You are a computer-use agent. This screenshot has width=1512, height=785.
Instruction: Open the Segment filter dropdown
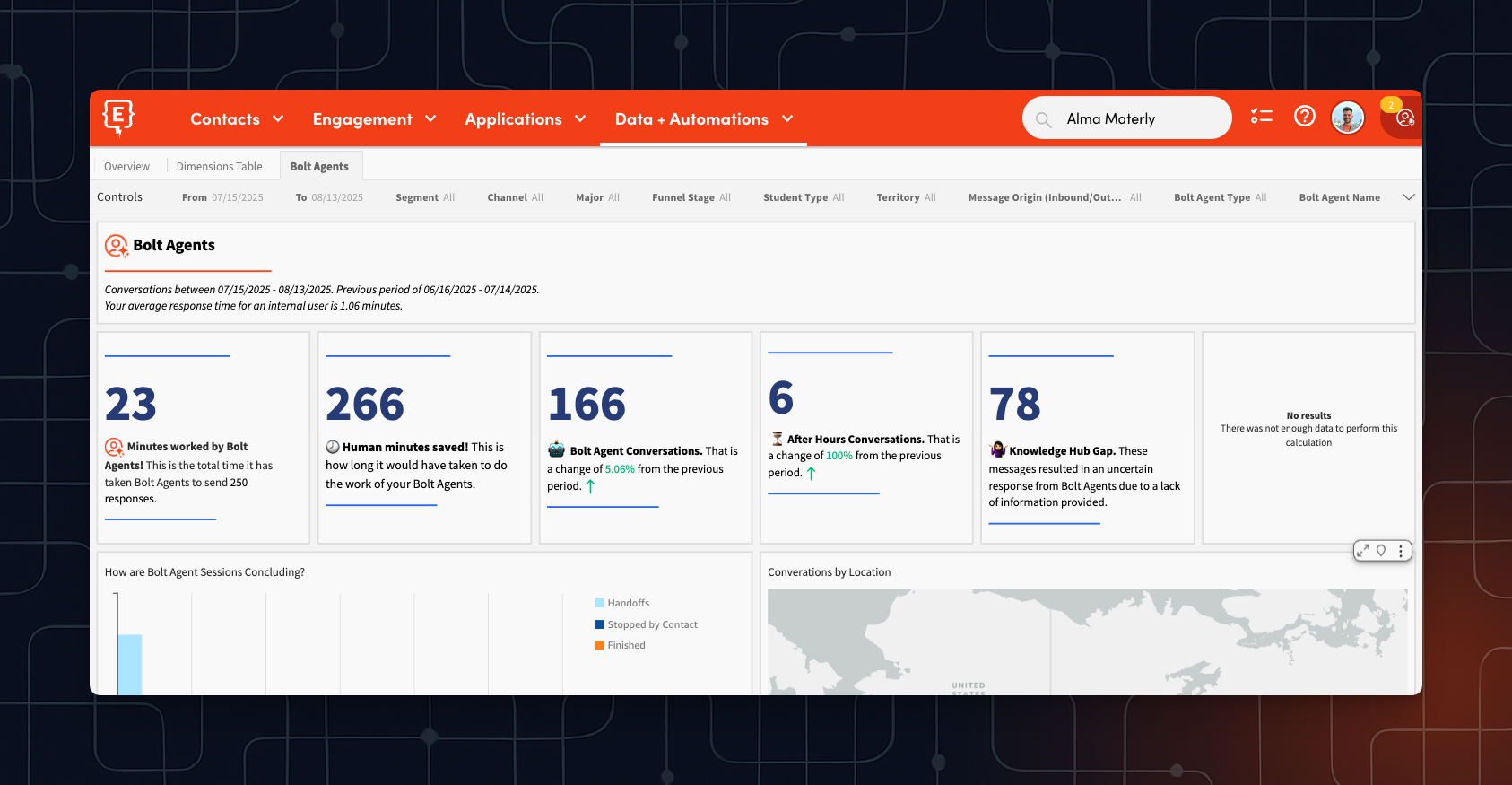pos(425,197)
